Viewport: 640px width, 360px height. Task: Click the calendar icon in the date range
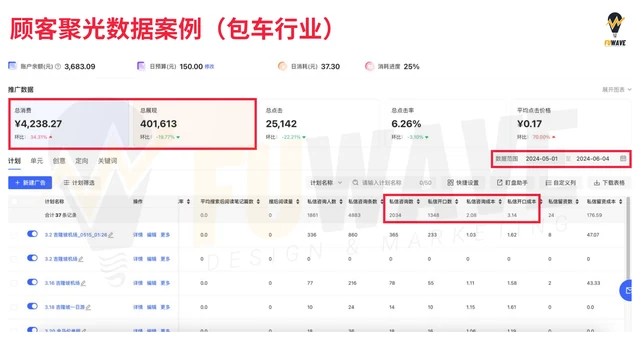coord(623,158)
